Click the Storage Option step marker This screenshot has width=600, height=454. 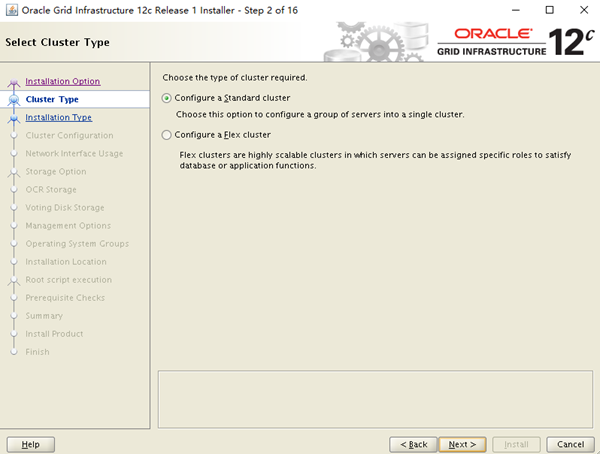coord(14,172)
